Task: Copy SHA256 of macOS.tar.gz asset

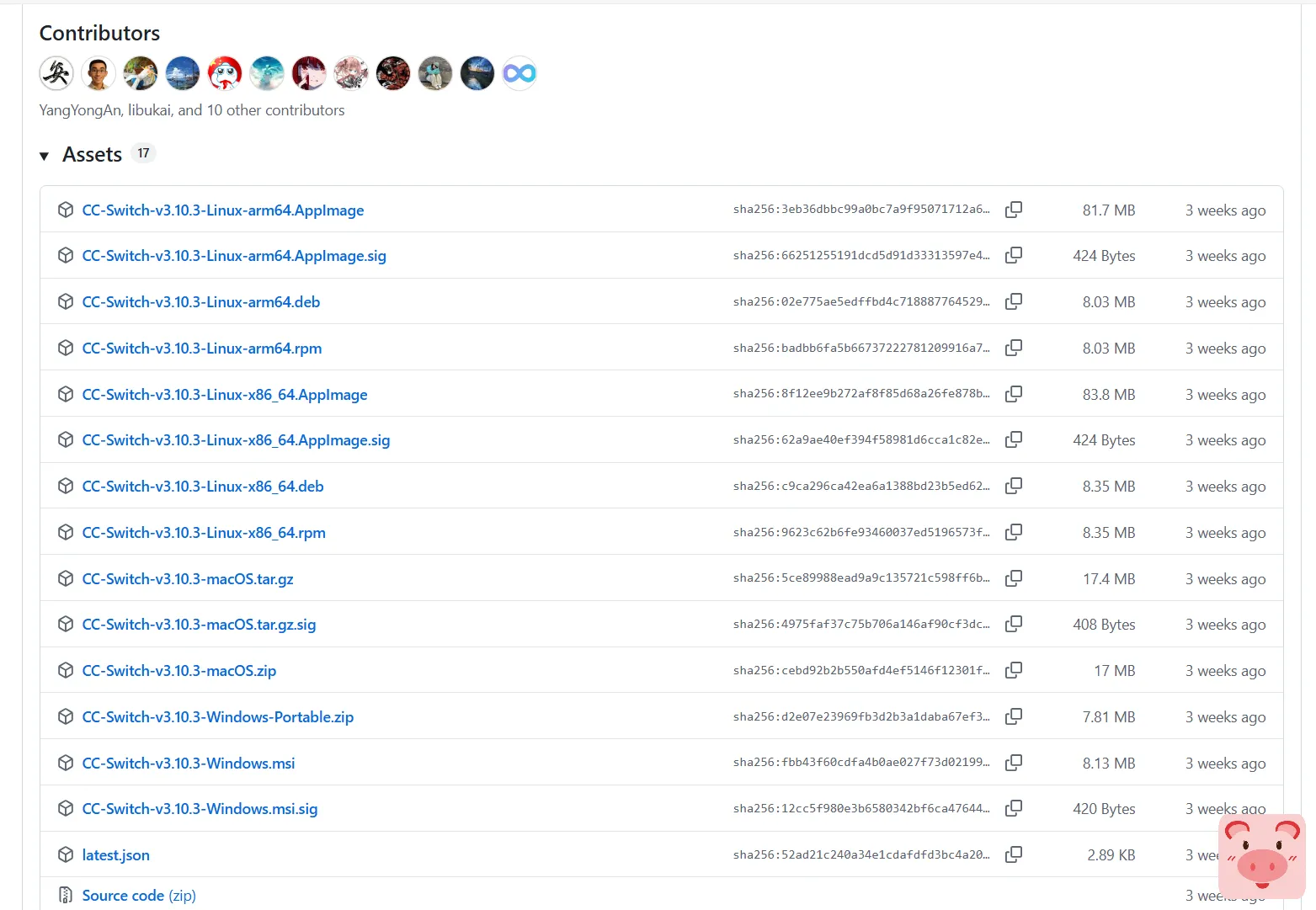Action: [1014, 578]
